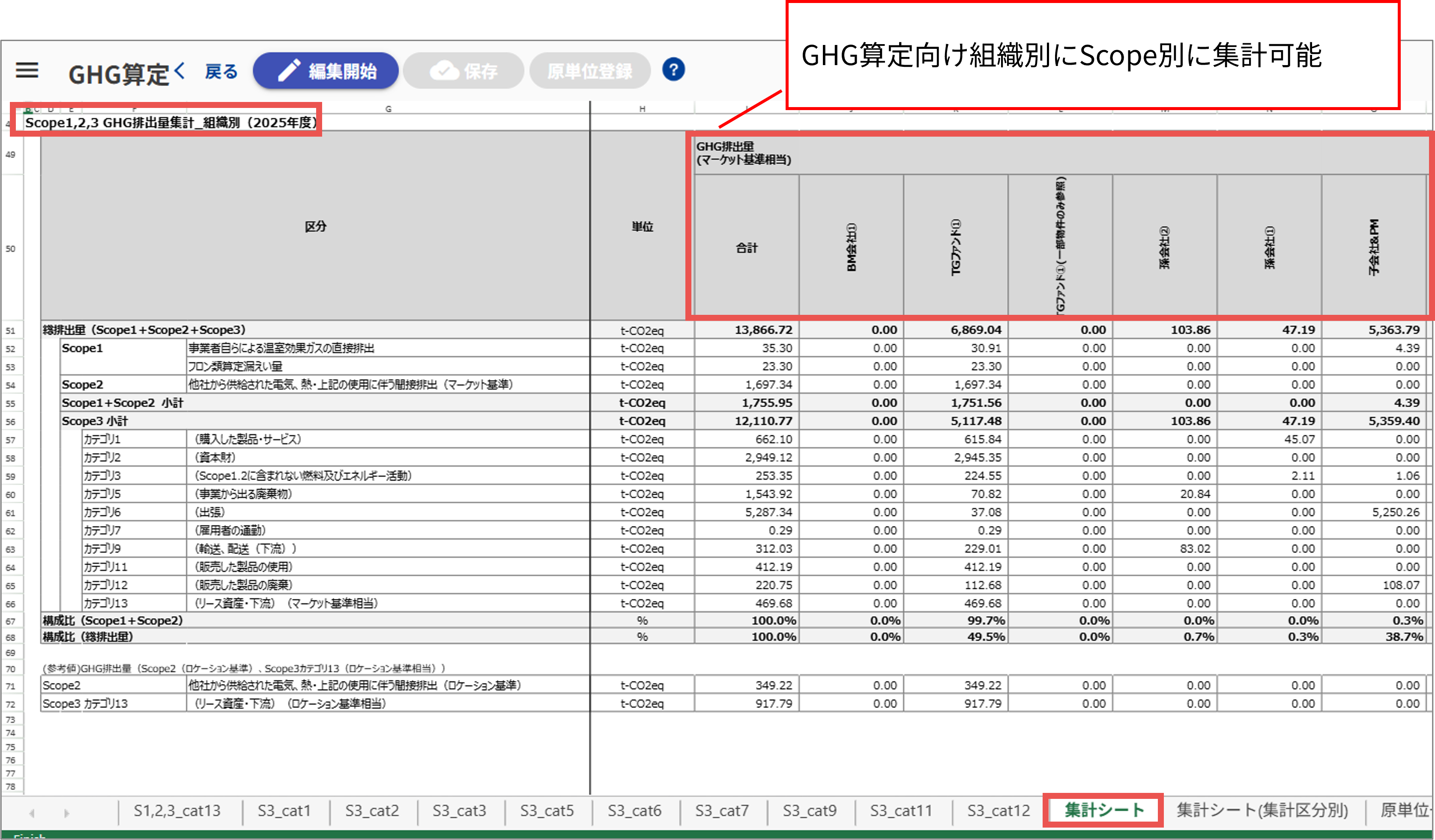Click the value 5,250.26 in カテゴリ6 row
Screen dimensions: 1435x840
(1373, 512)
